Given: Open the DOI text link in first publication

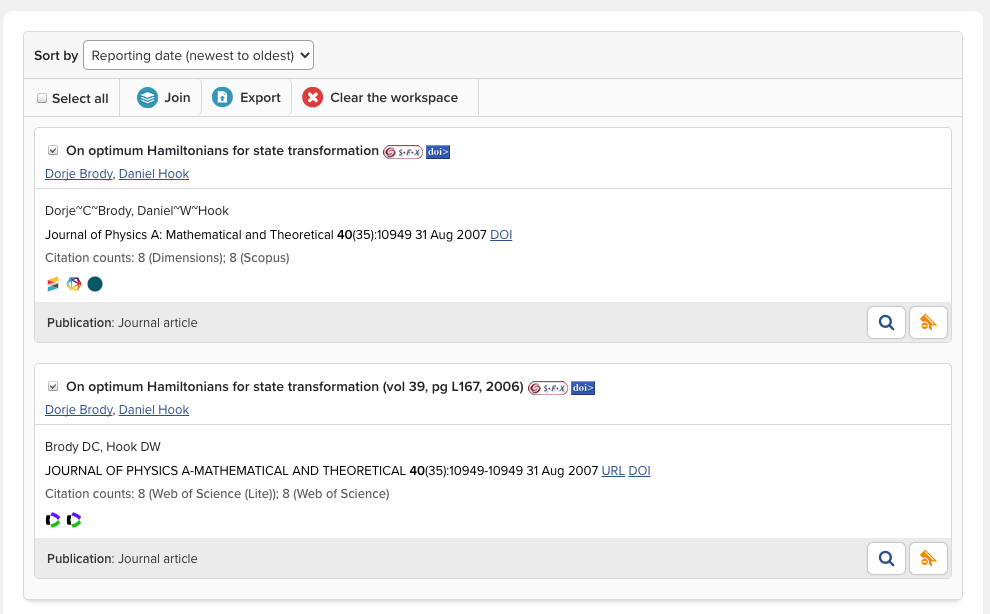Looking at the screenshot, I should coord(501,235).
